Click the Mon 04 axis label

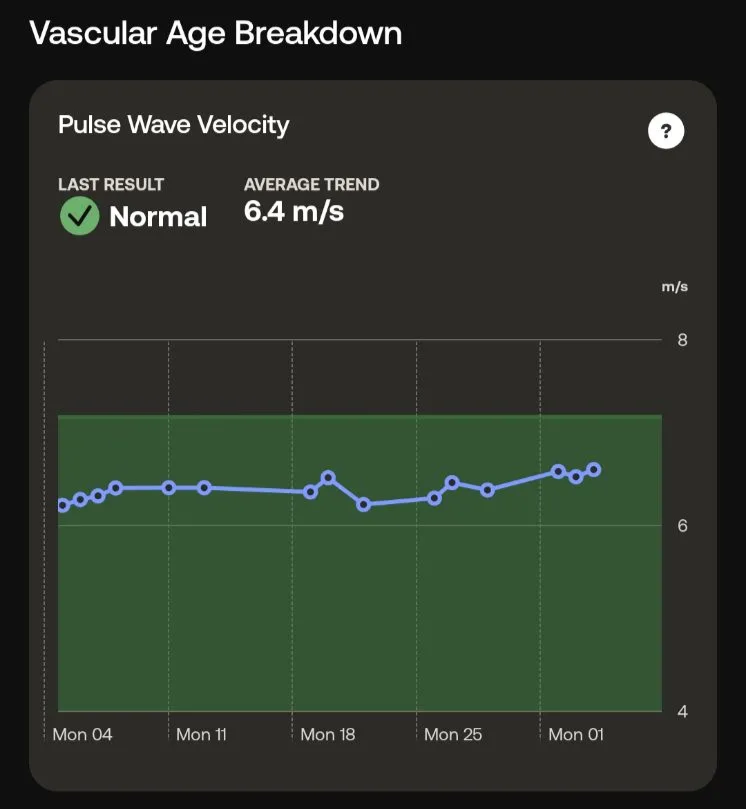click(83, 734)
